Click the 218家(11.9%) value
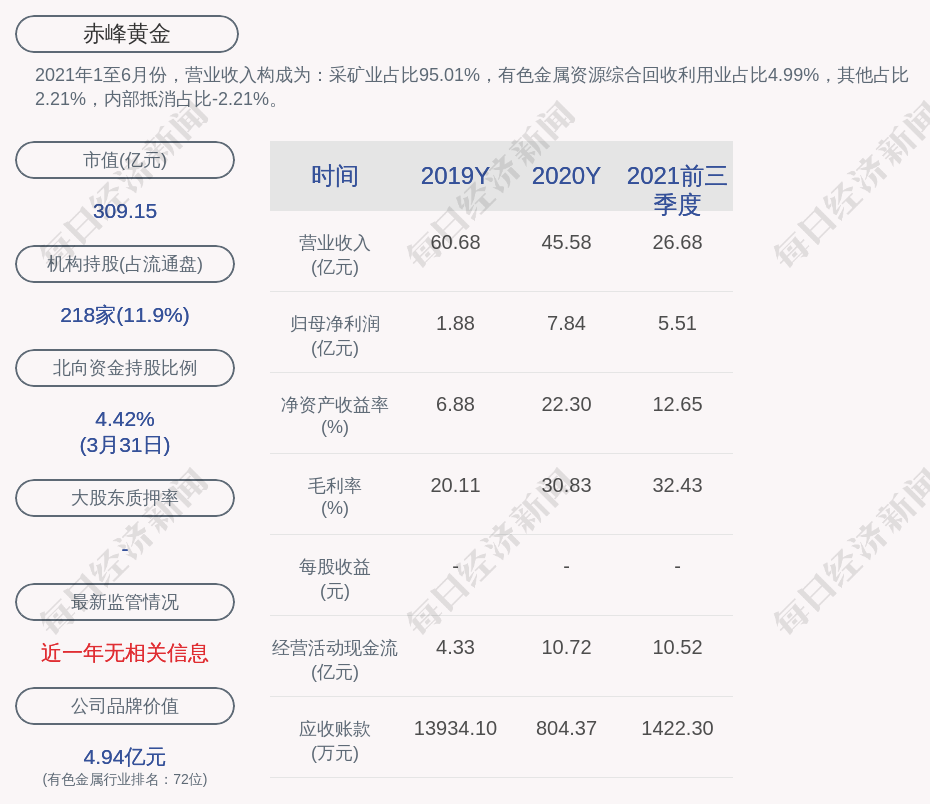The image size is (930, 804). 125,315
